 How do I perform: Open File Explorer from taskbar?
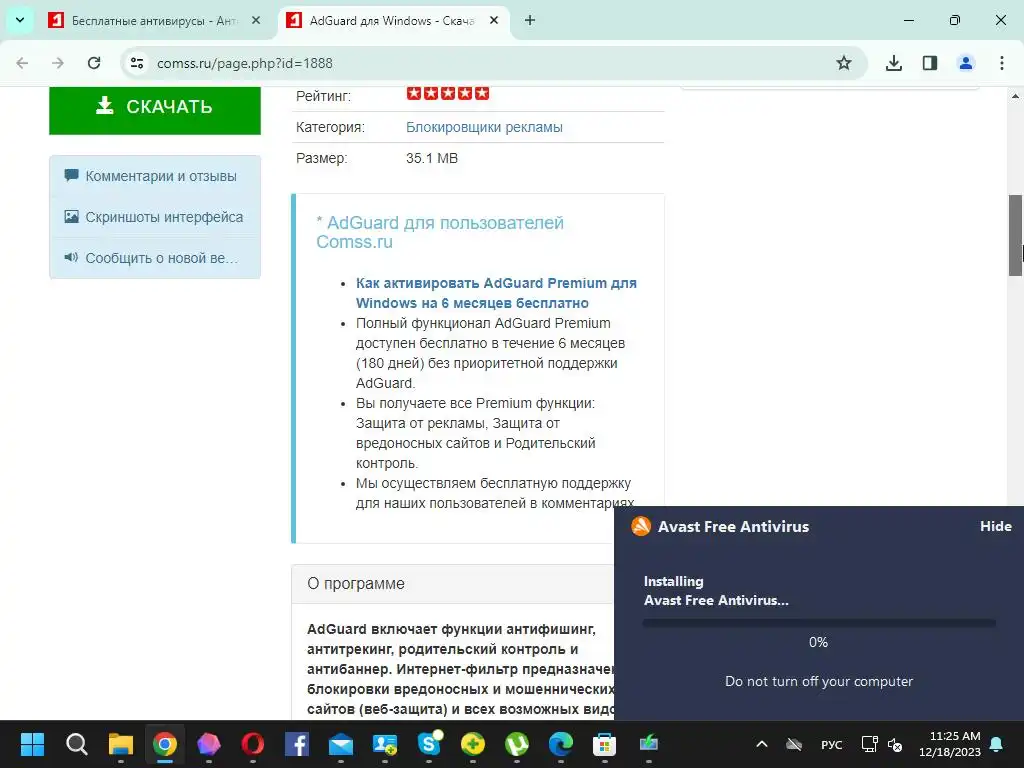(x=121, y=744)
